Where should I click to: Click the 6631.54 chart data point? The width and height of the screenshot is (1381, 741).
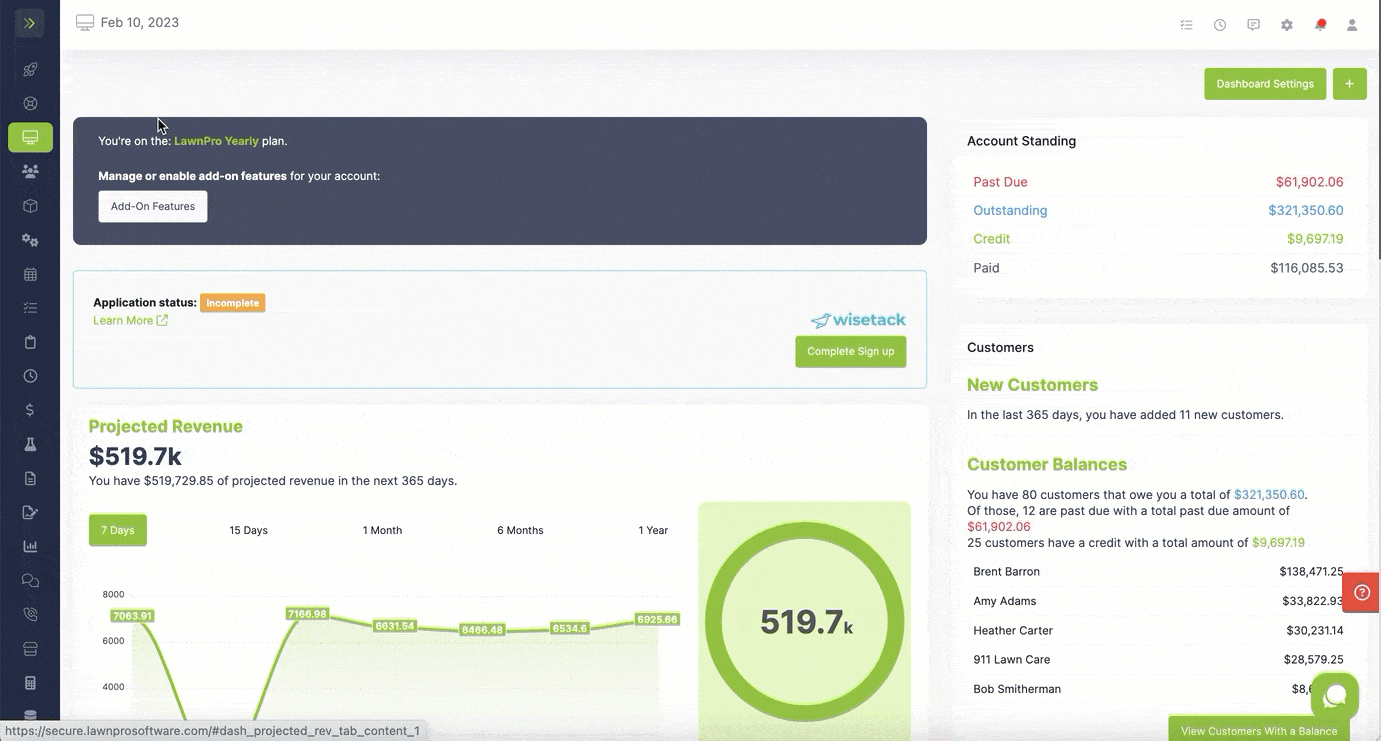click(394, 626)
